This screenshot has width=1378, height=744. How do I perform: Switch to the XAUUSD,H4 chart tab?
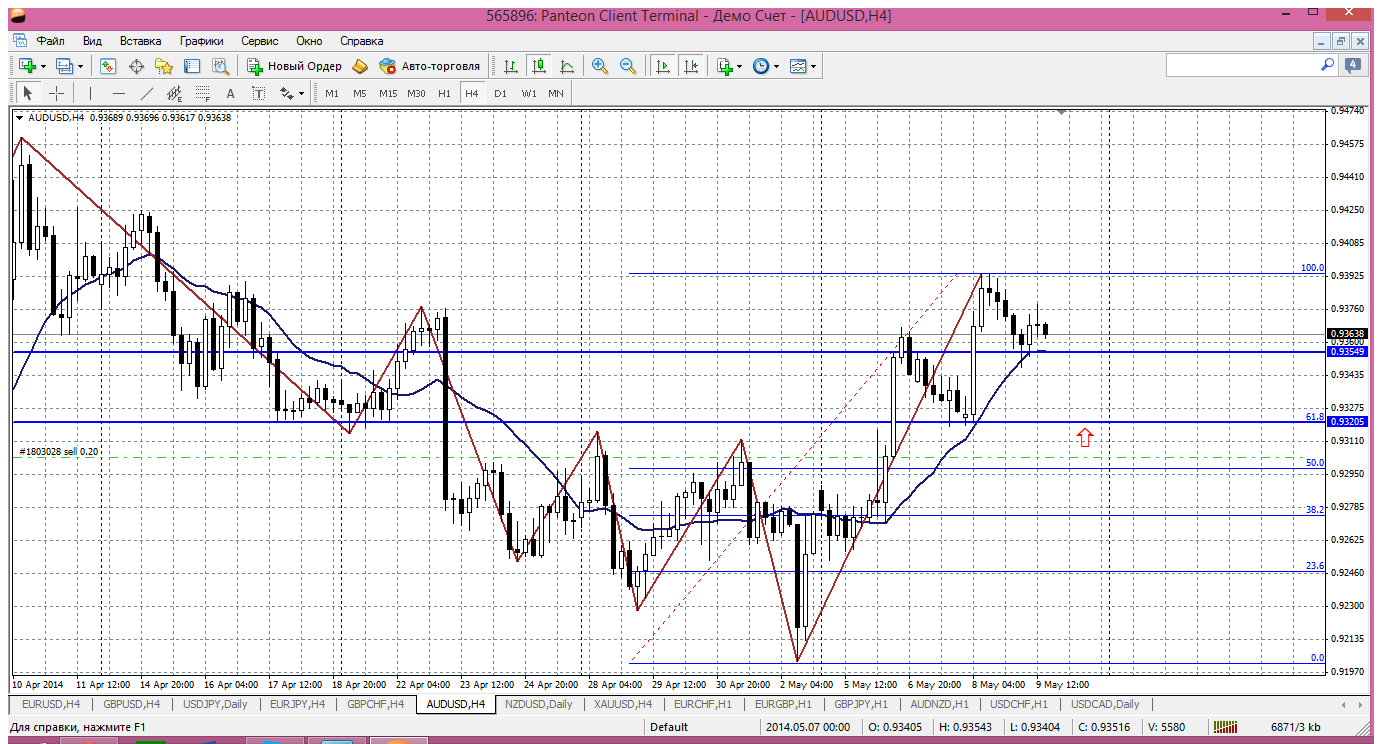622,704
